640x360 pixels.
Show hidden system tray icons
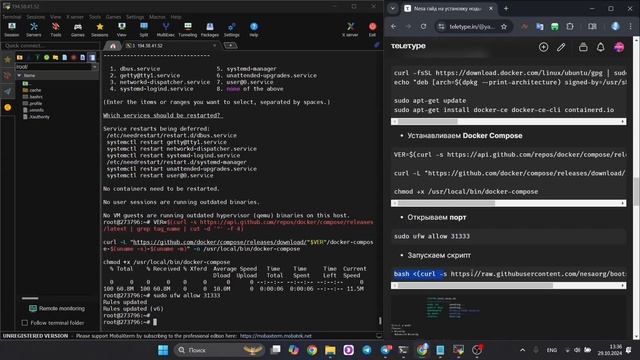pyautogui.click(x=522, y=350)
